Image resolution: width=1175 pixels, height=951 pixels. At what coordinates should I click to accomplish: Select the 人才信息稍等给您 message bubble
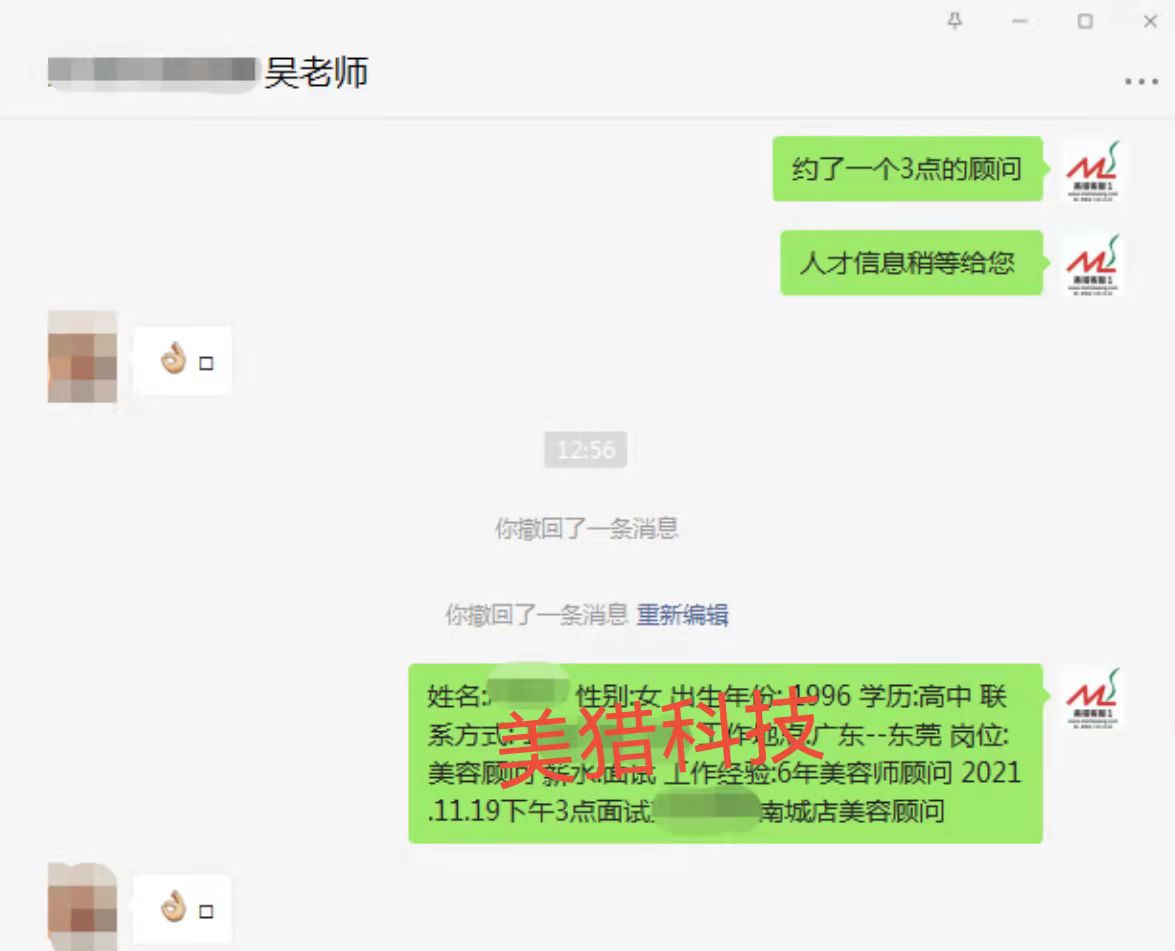(x=911, y=263)
